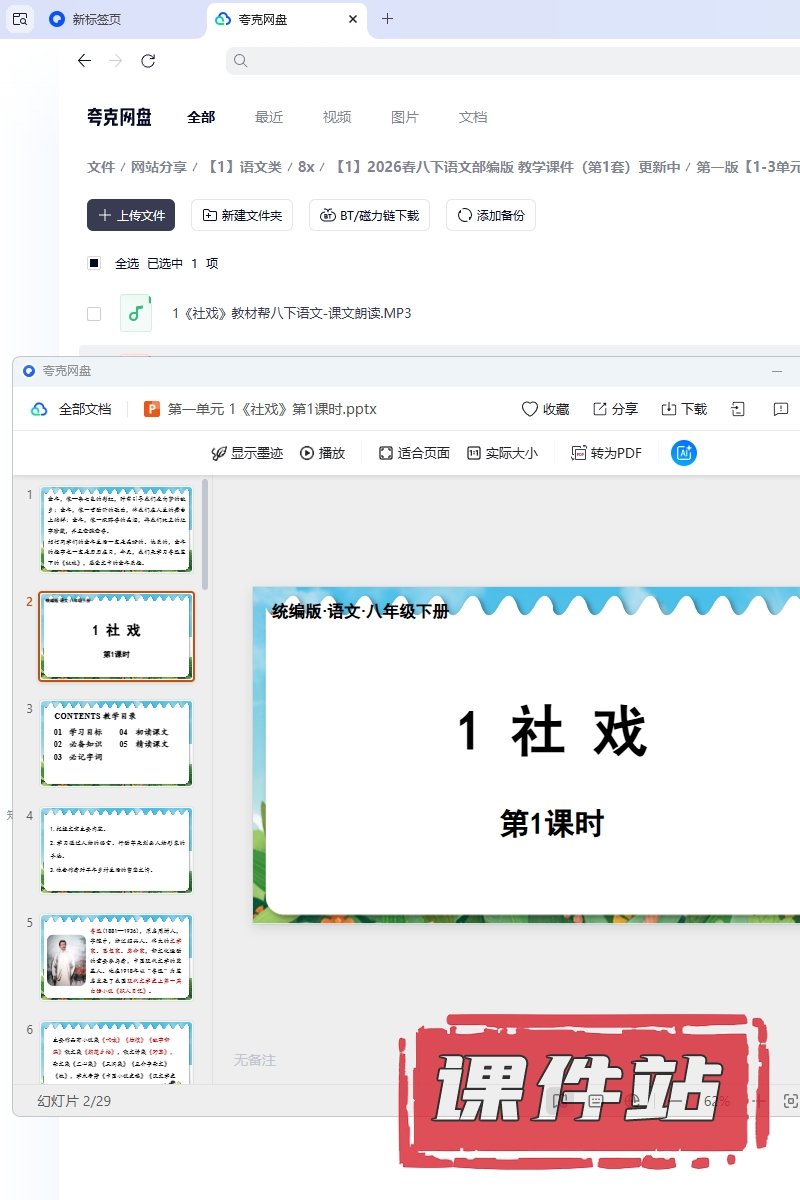Convert the presentation with 转为PDF
The image size is (800, 1200).
point(606,453)
